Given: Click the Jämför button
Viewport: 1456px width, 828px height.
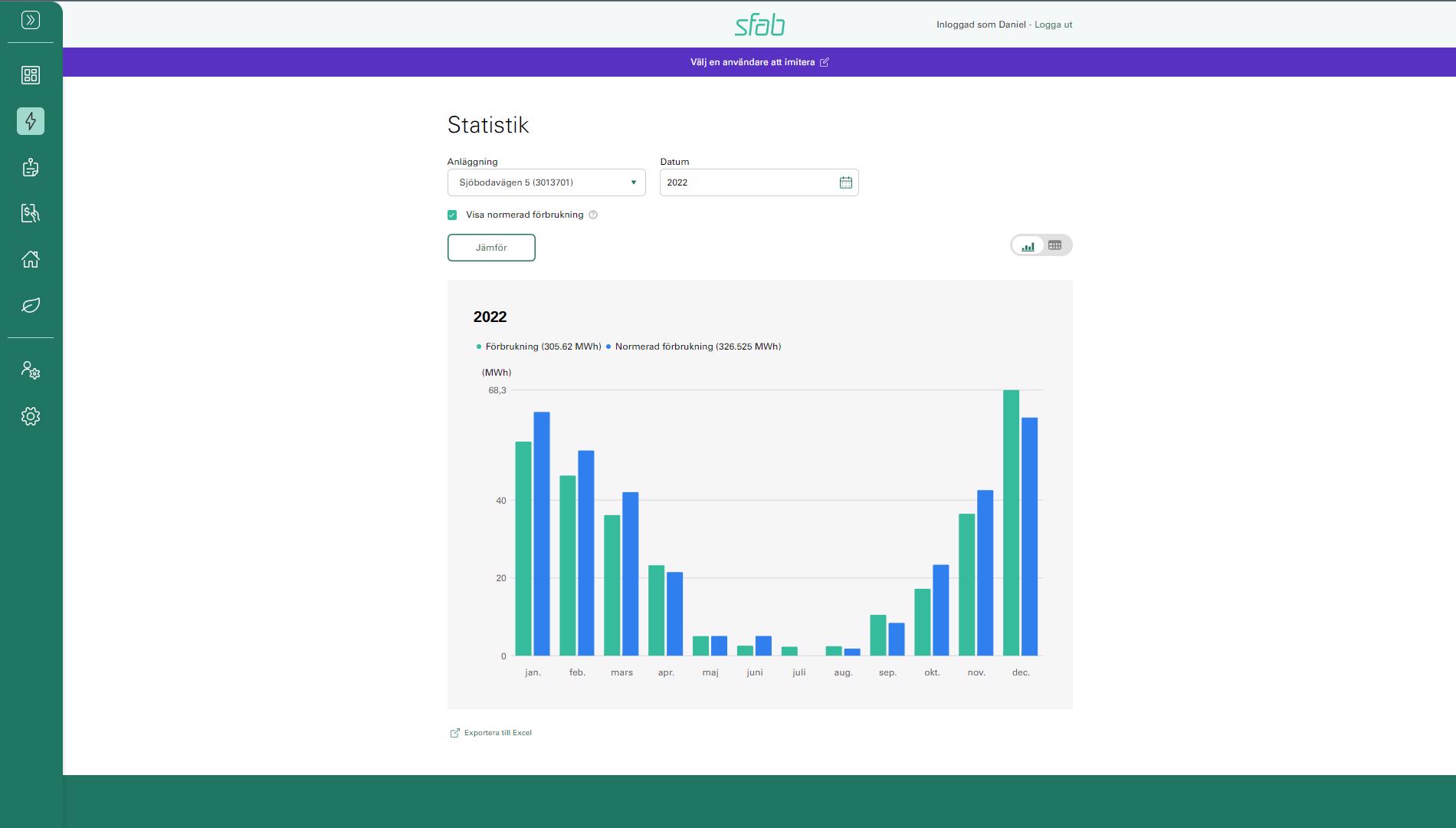Looking at the screenshot, I should (491, 248).
